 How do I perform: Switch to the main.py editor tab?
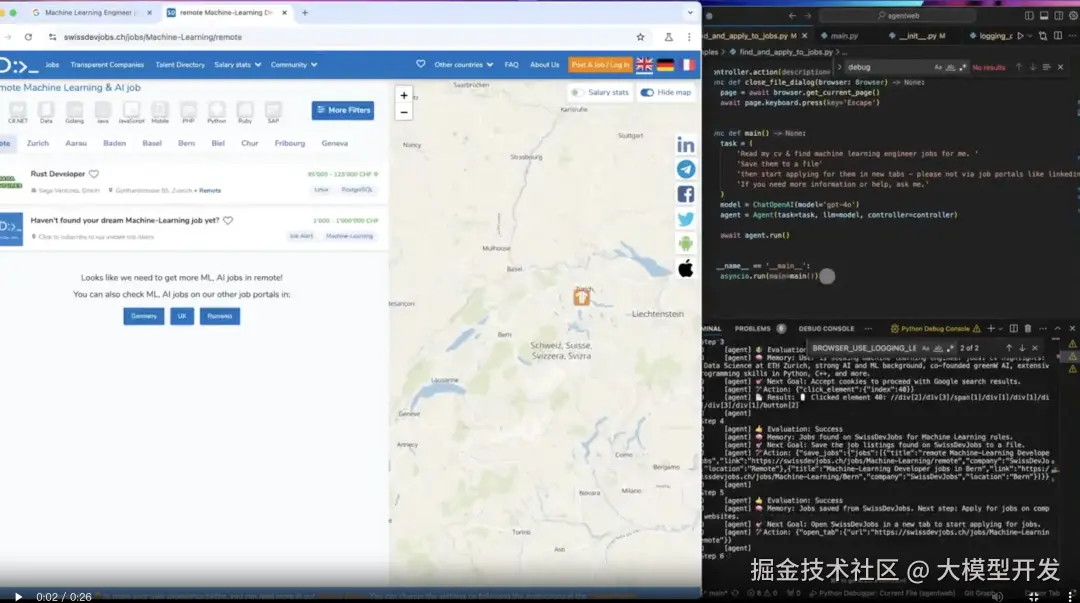[844, 36]
